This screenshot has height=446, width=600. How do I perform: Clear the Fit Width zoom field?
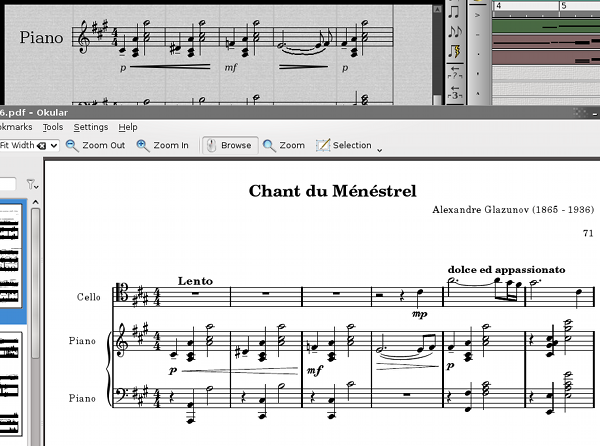(x=42, y=145)
